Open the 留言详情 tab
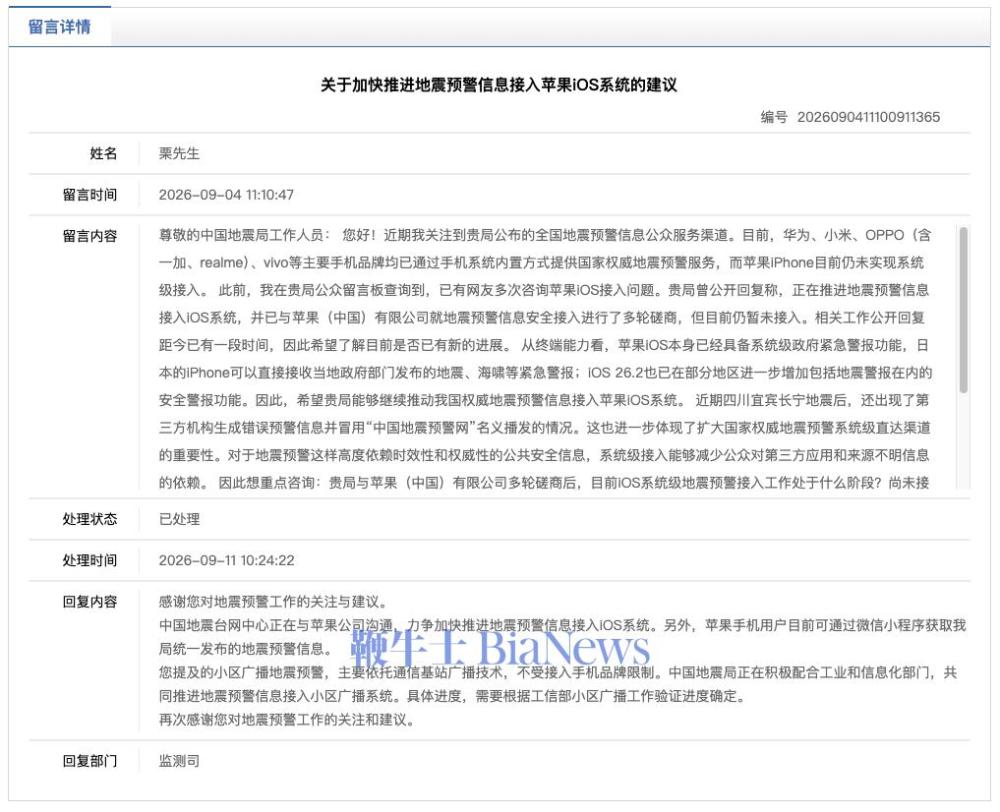The width and height of the screenshot is (1000, 812). [59, 27]
